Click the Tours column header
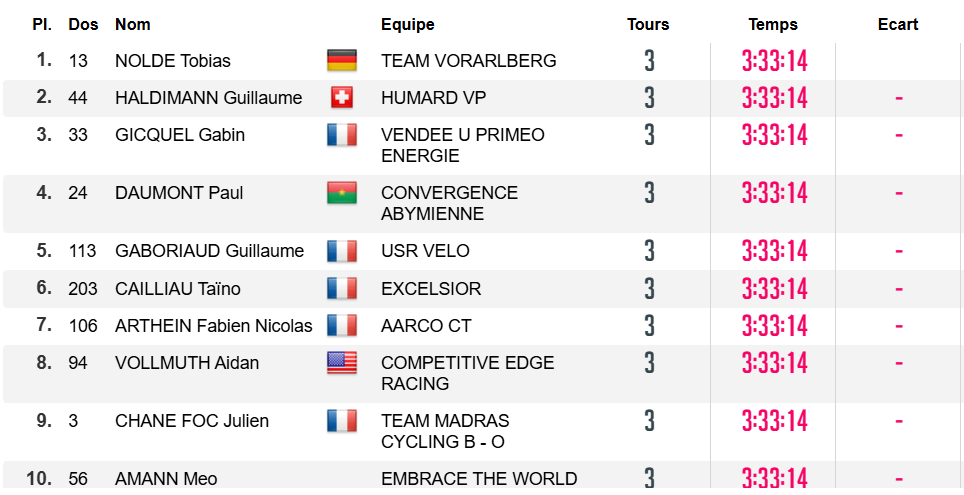The image size is (964, 495). pyautogui.click(x=648, y=25)
